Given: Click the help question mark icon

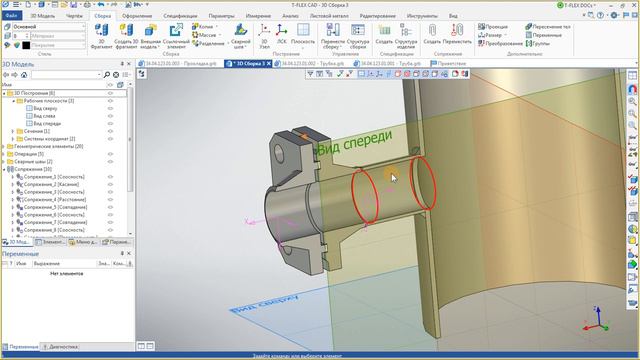Looking at the screenshot, I should coord(600,16).
